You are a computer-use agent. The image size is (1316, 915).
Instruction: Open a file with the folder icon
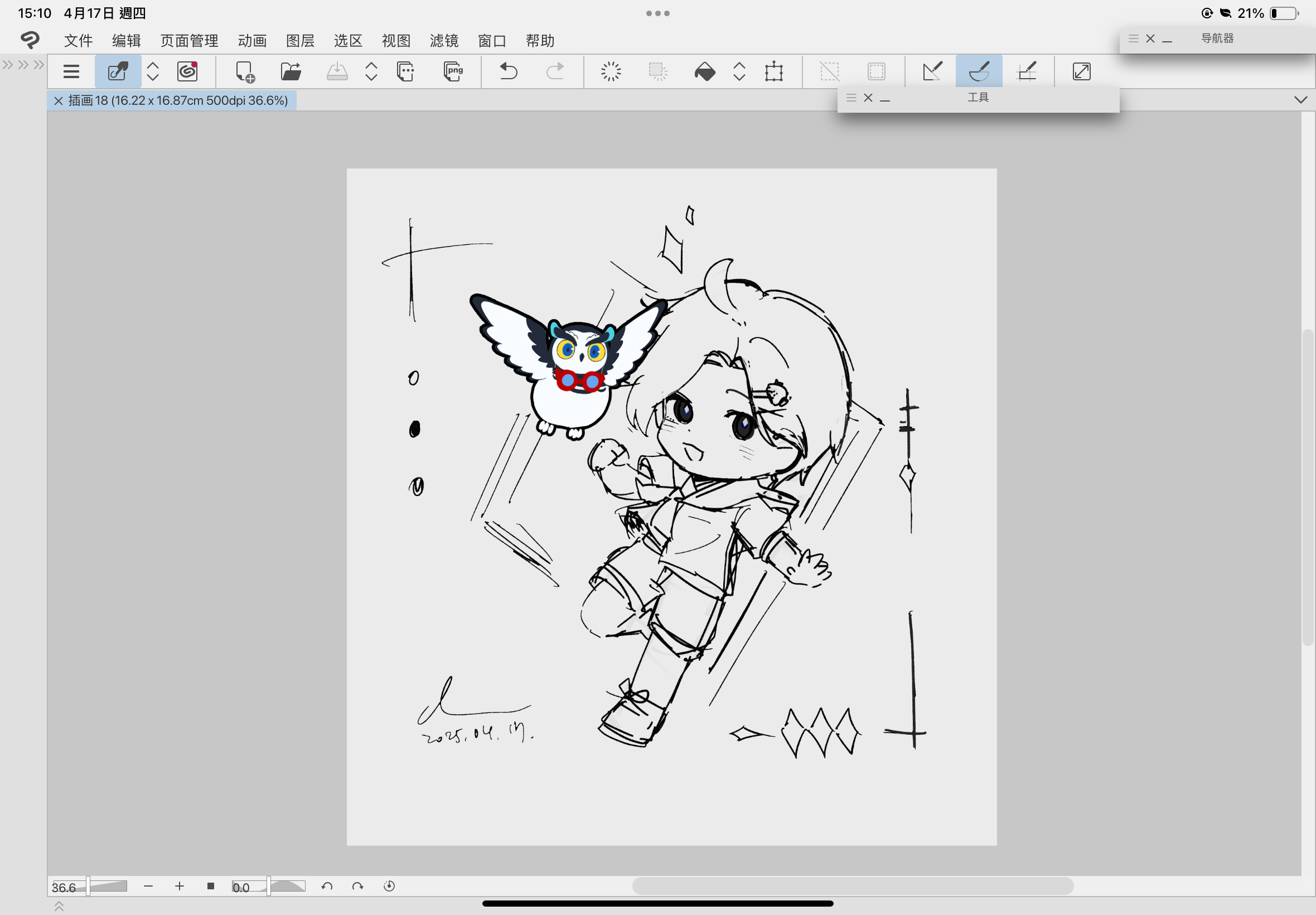(x=291, y=71)
